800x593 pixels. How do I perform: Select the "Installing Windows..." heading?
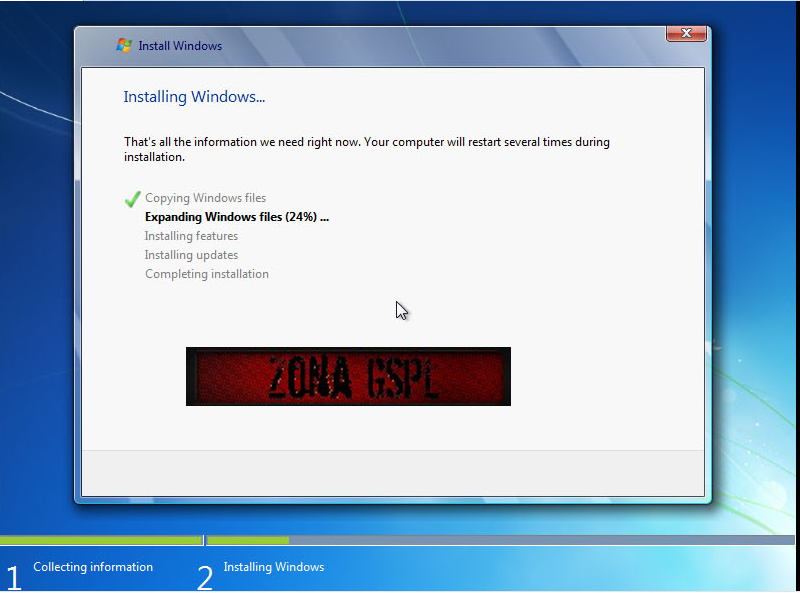click(x=194, y=97)
